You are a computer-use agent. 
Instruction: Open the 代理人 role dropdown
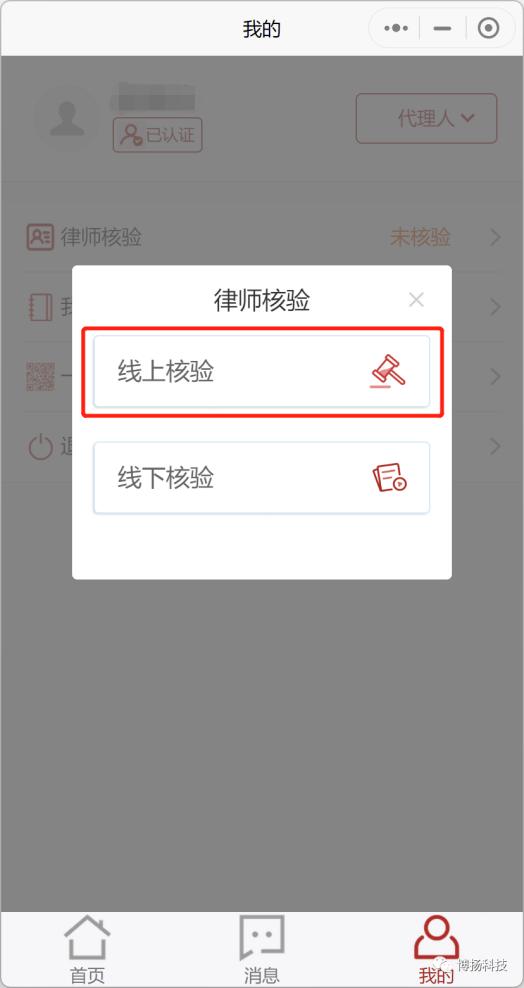tap(426, 118)
